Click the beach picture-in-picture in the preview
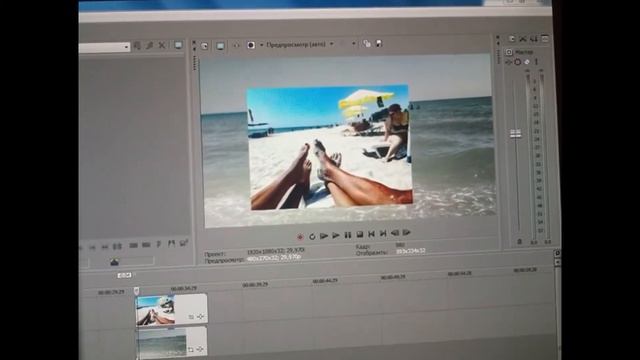 [x=330, y=147]
